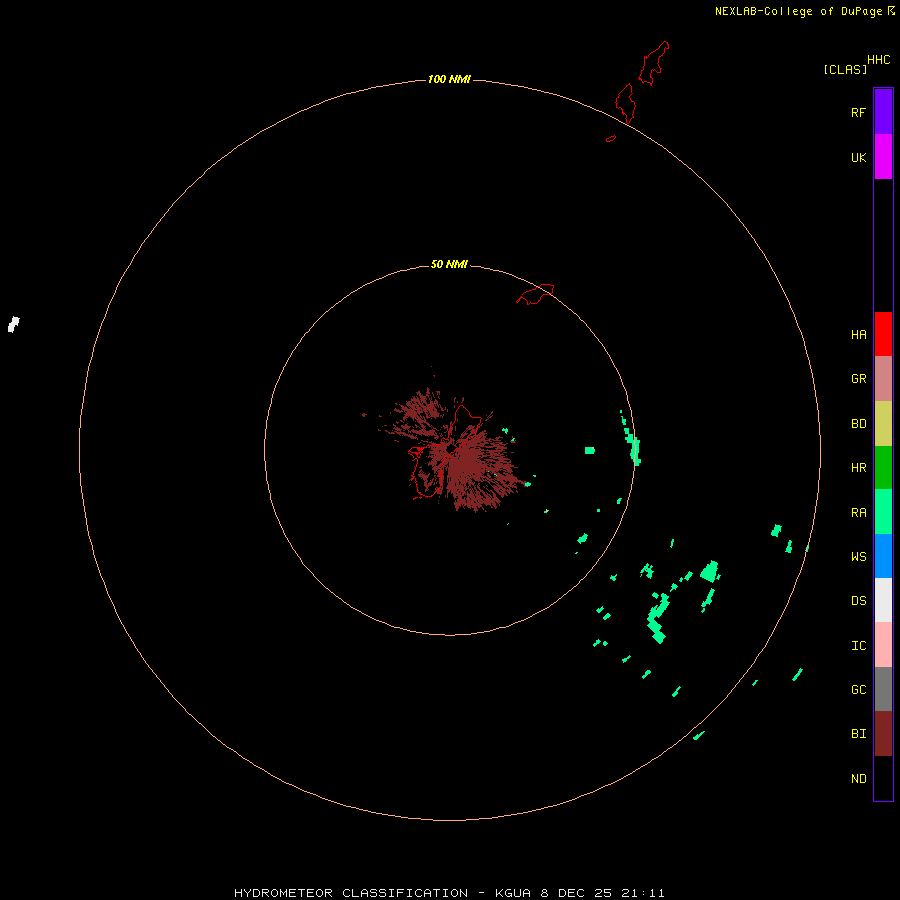Click the brown BI legend color swatch

click(883, 734)
